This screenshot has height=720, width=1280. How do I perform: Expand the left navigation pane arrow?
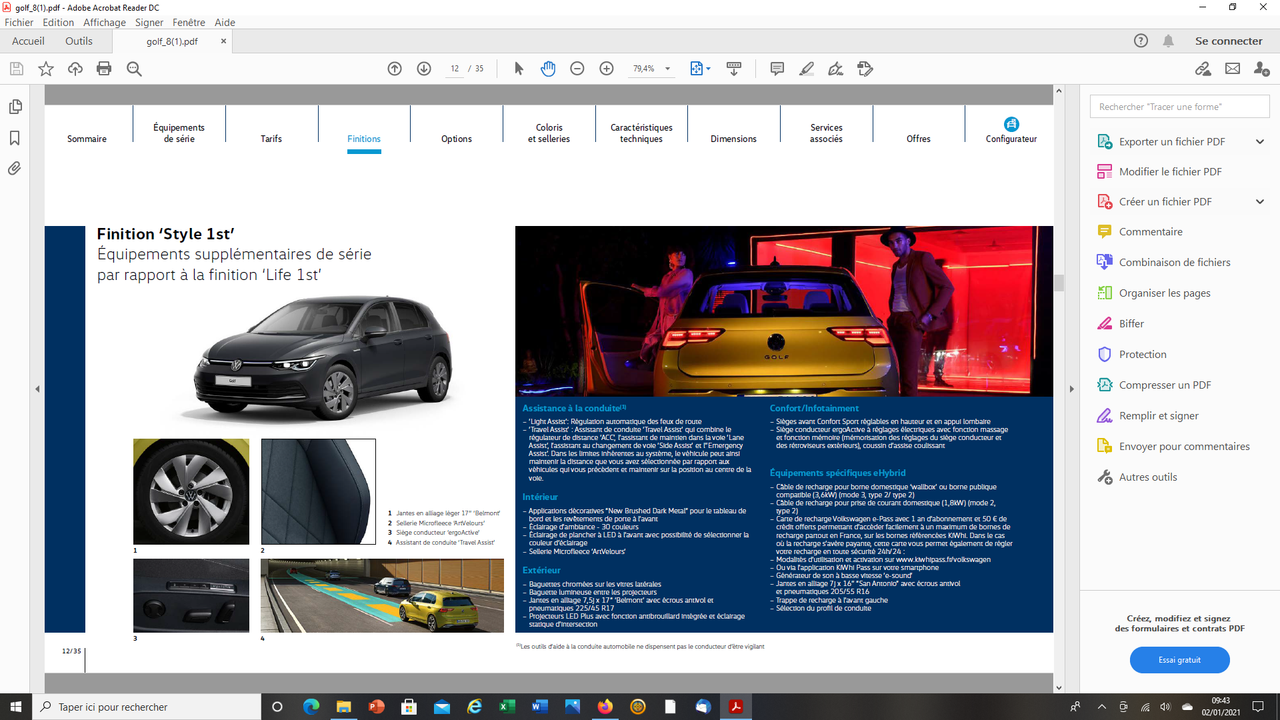37,389
